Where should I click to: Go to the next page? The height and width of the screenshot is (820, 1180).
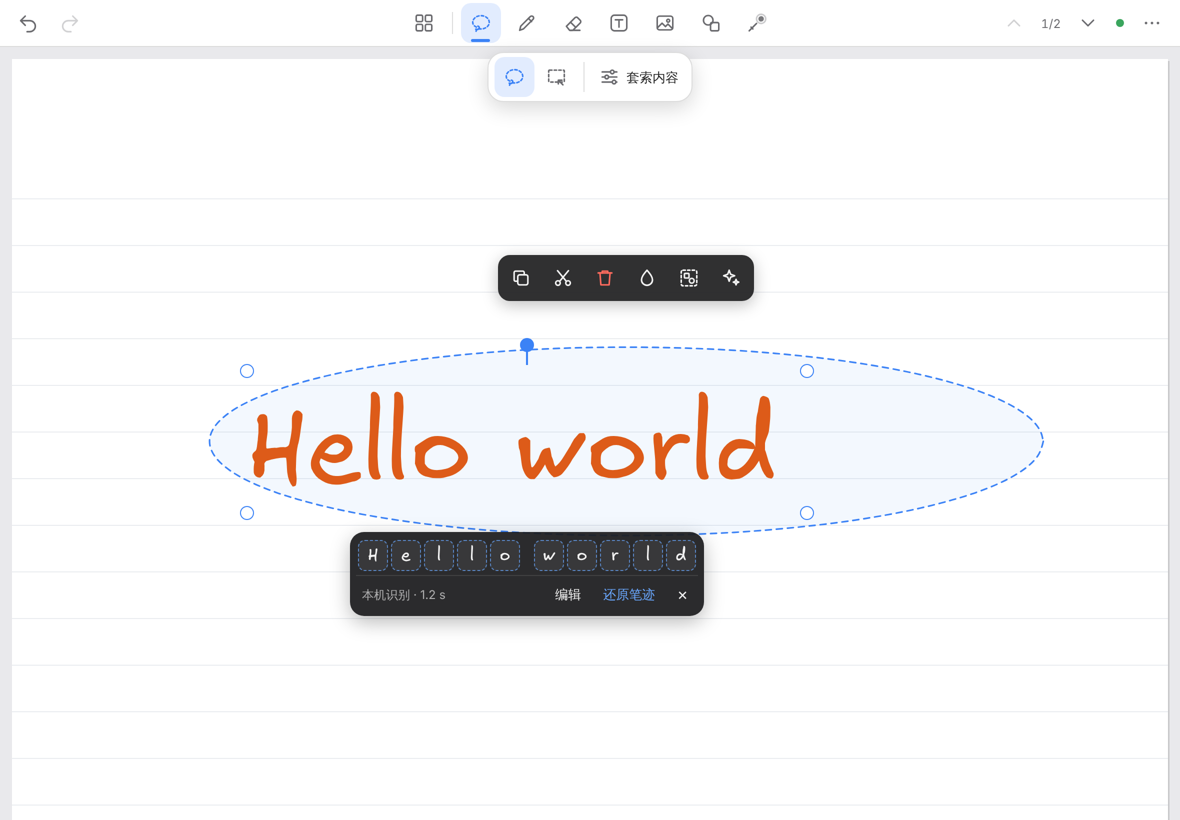pos(1087,23)
